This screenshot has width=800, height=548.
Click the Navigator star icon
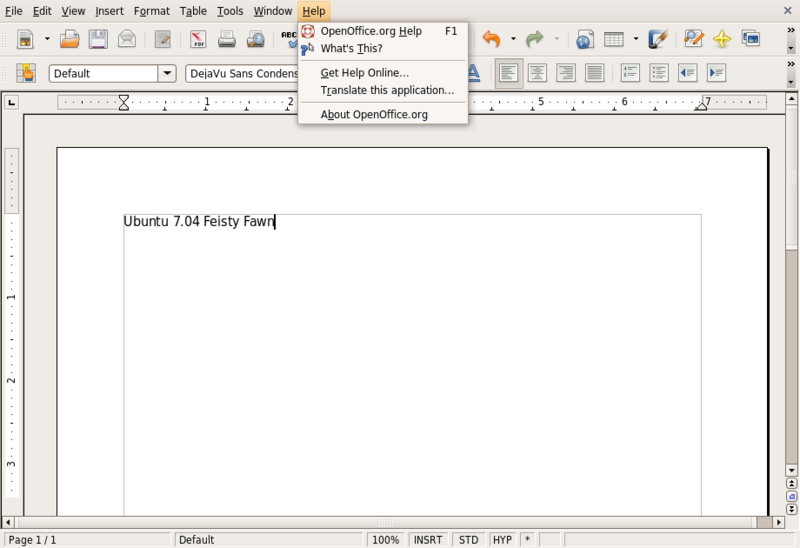[722, 39]
